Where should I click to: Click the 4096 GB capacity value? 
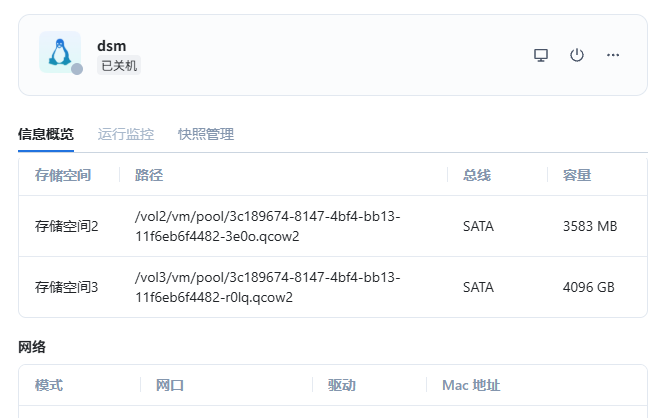click(590, 287)
